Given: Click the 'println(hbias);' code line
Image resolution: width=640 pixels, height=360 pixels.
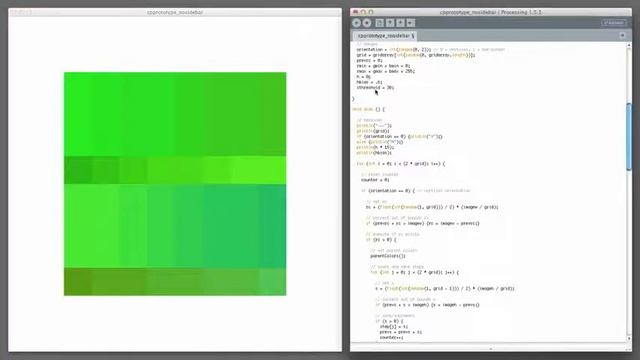Looking at the screenshot, I should point(374,153).
